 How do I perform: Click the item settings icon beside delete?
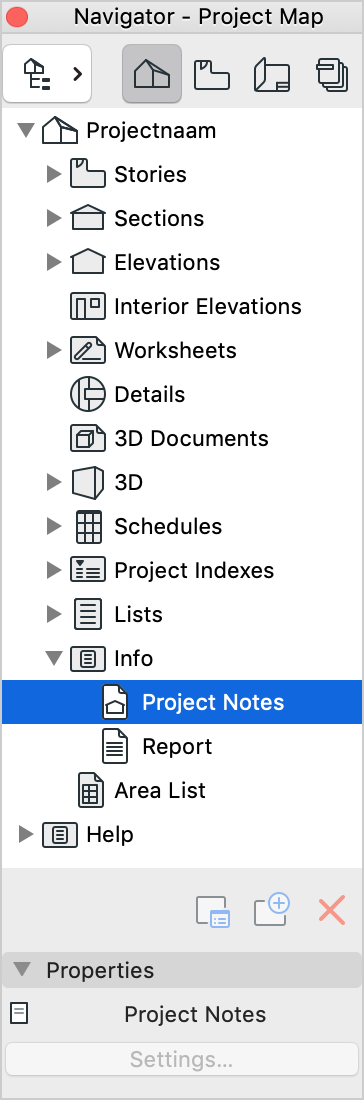[x=213, y=911]
